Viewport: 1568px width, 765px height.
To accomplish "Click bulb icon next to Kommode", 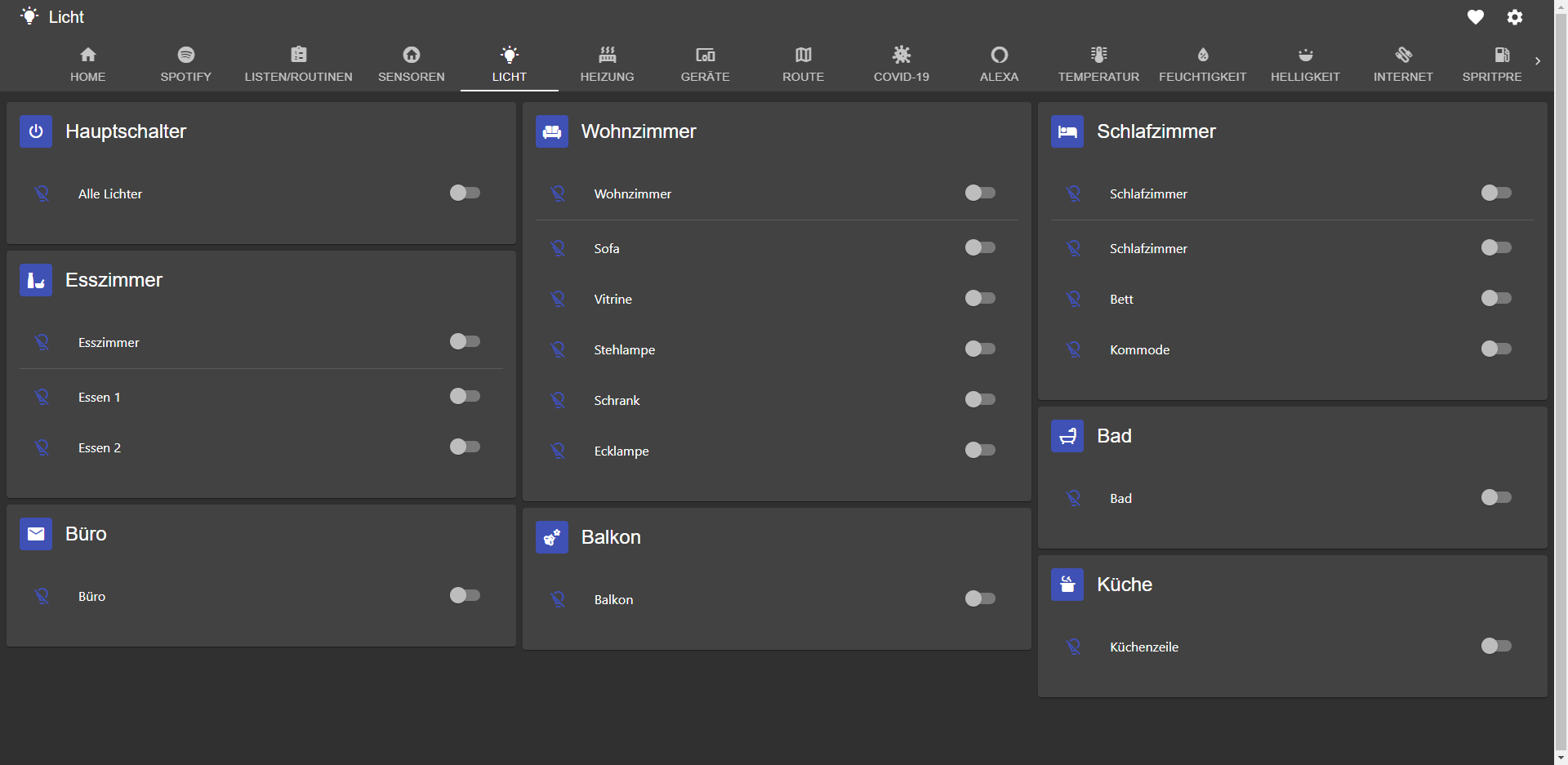I will coord(1074,349).
